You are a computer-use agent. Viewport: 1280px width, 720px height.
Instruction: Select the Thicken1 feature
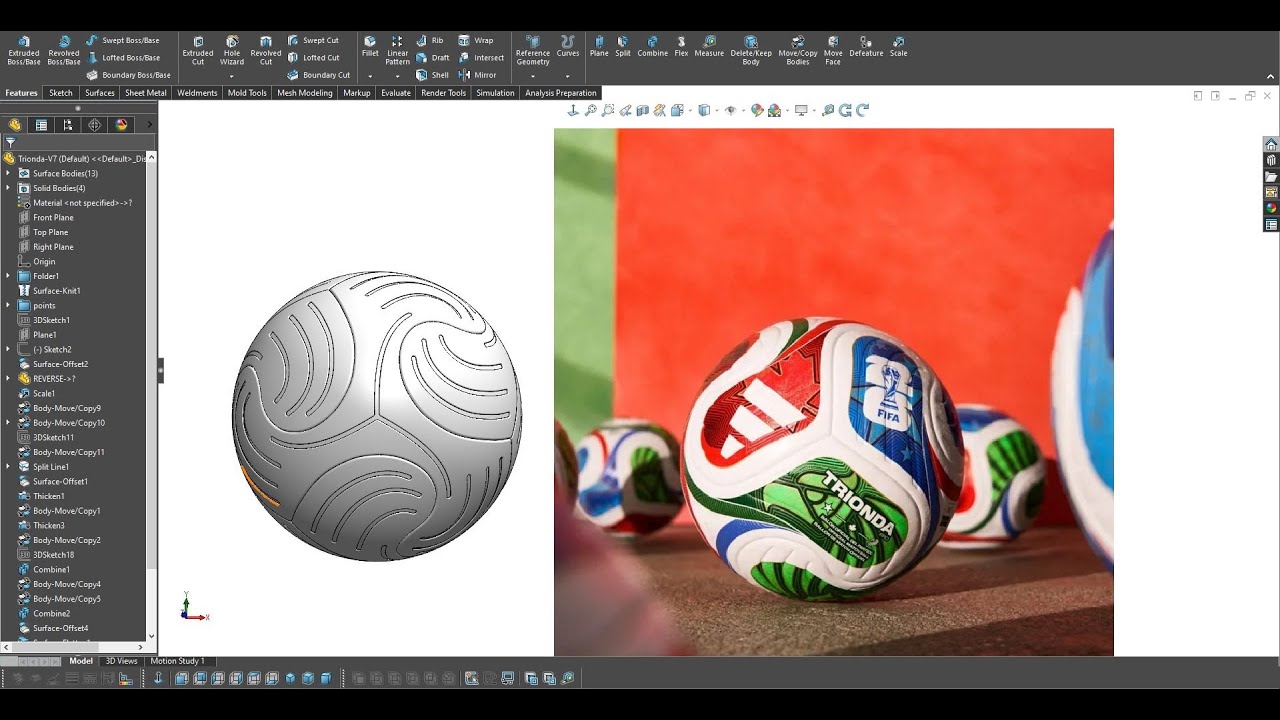[41, 496]
